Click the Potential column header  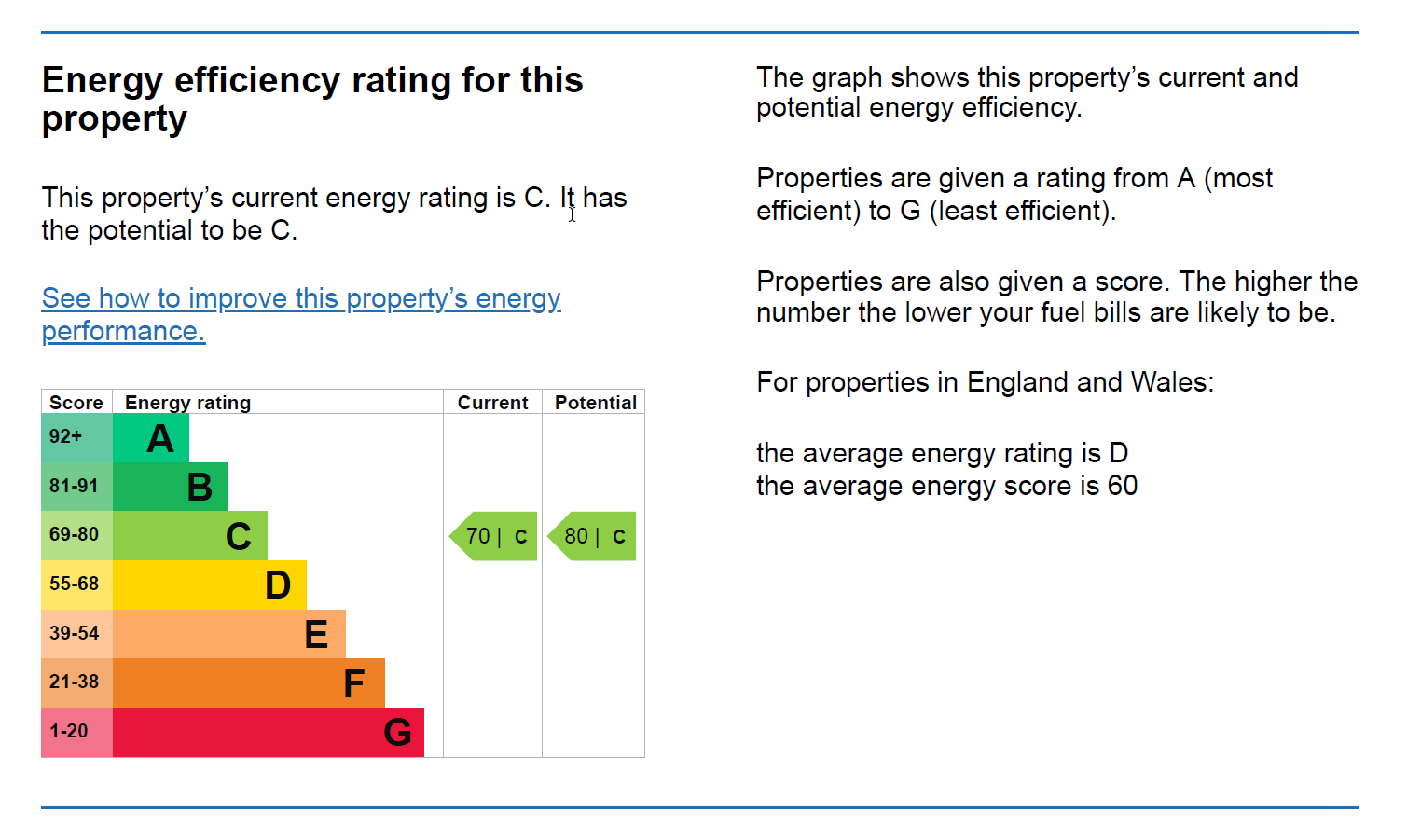click(595, 403)
